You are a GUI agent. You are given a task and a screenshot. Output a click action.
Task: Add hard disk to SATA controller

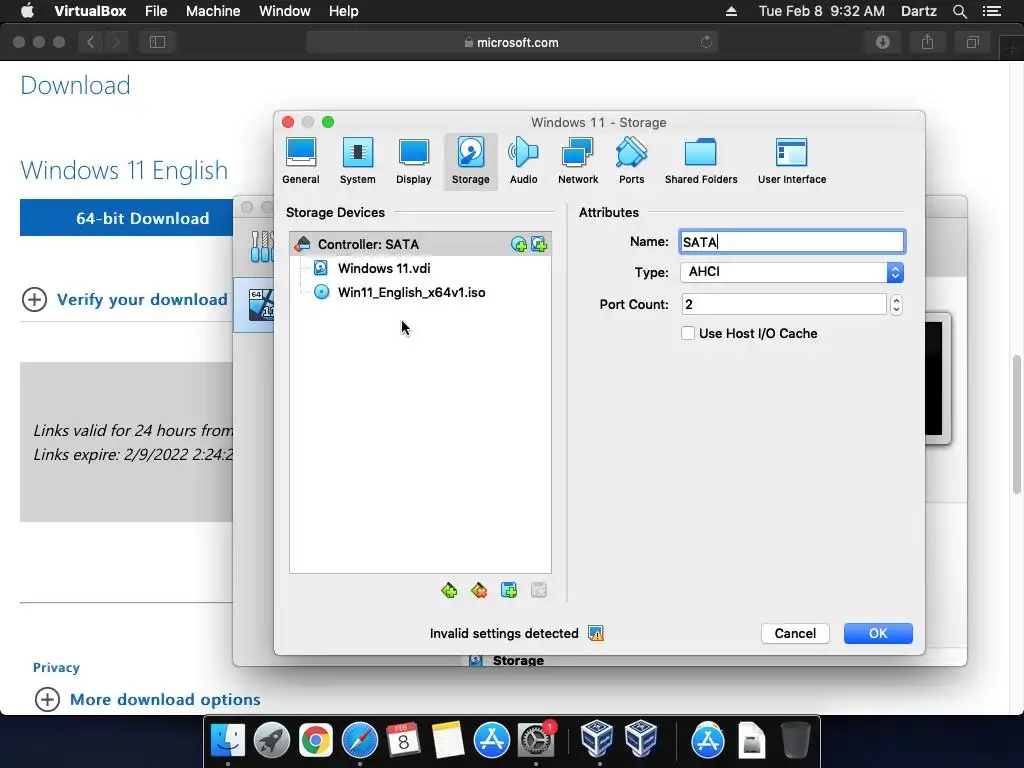[x=539, y=244]
